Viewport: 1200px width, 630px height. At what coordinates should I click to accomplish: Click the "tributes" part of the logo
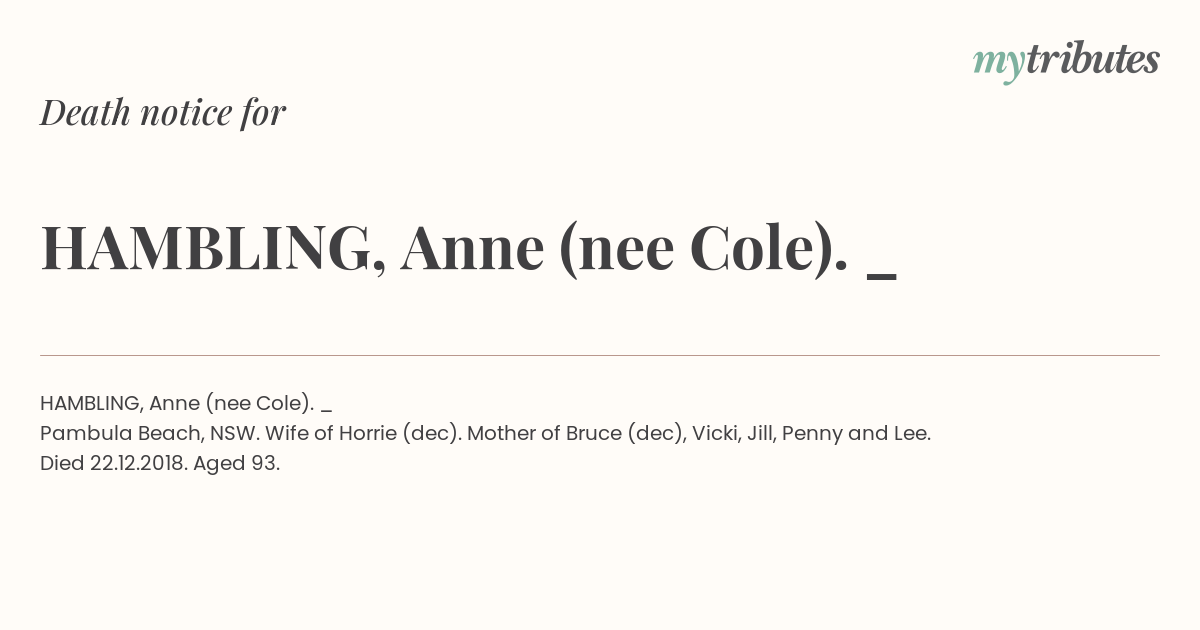[x=1092, y=60]
